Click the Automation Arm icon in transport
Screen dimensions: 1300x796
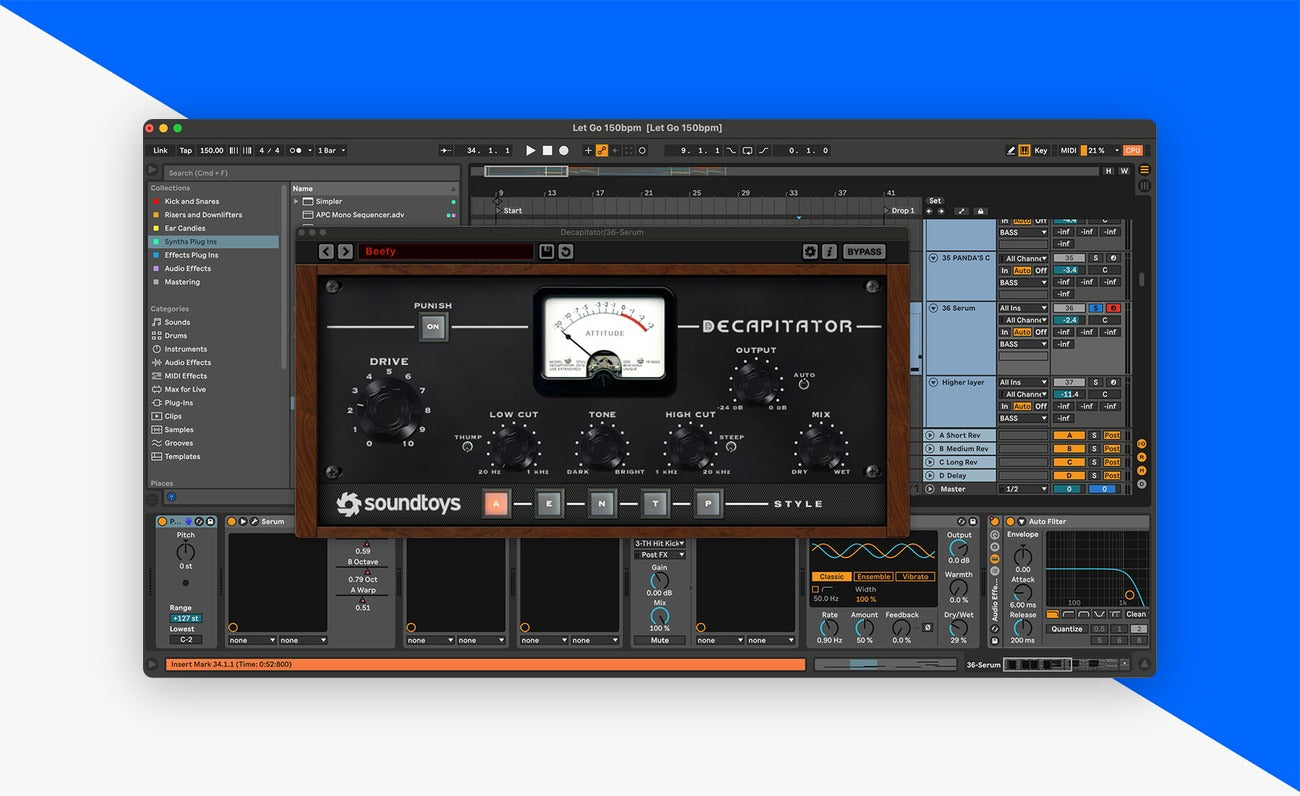(x=602, y=150)
